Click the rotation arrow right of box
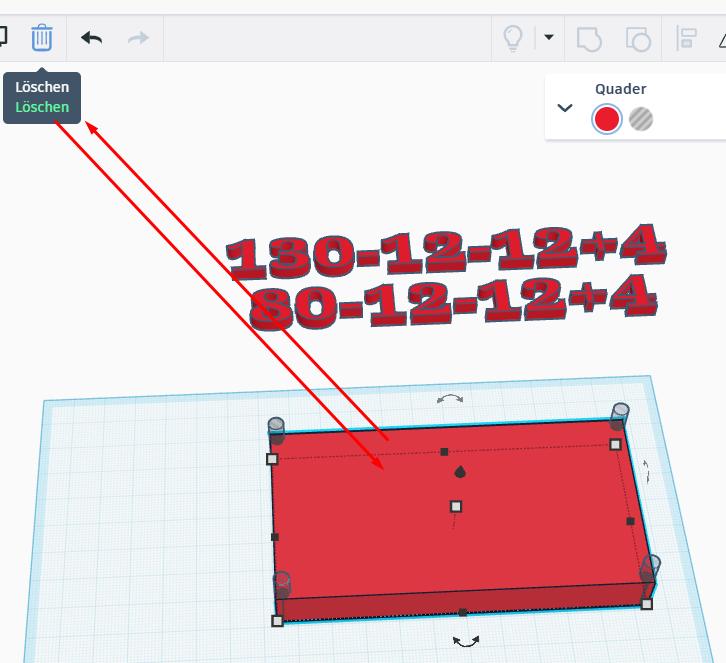 tap(646, 472)
